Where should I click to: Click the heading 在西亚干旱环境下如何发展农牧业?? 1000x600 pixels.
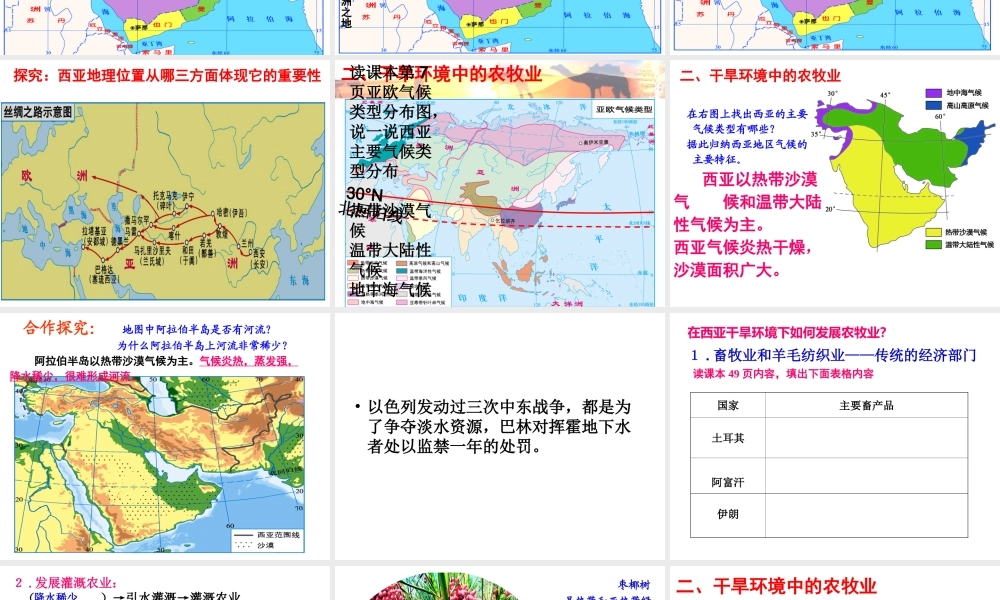pos(787,332)
